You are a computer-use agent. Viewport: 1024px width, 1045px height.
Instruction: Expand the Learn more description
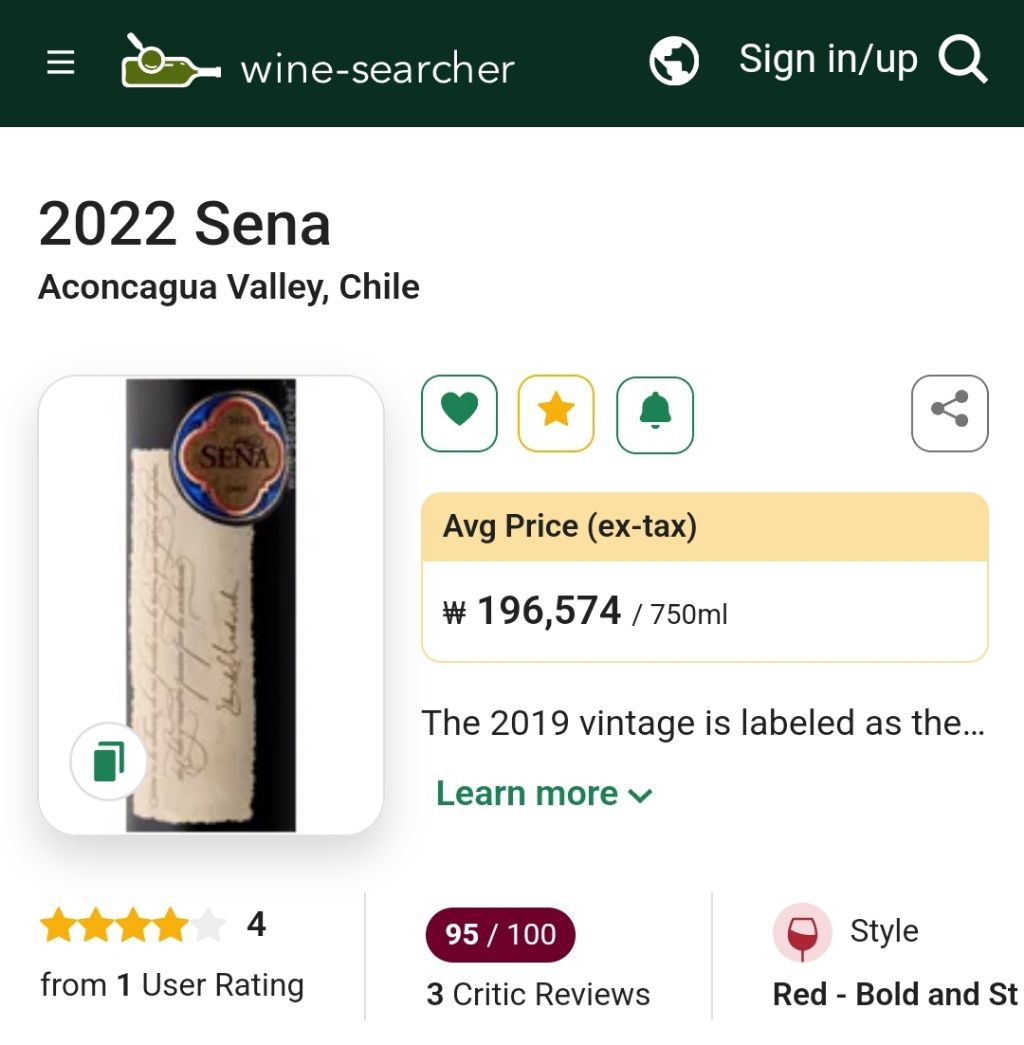coord(527,794)
